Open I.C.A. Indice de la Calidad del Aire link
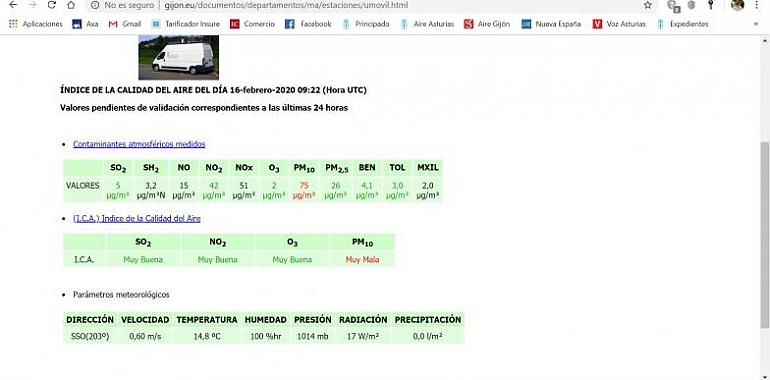 click(137, 218)
